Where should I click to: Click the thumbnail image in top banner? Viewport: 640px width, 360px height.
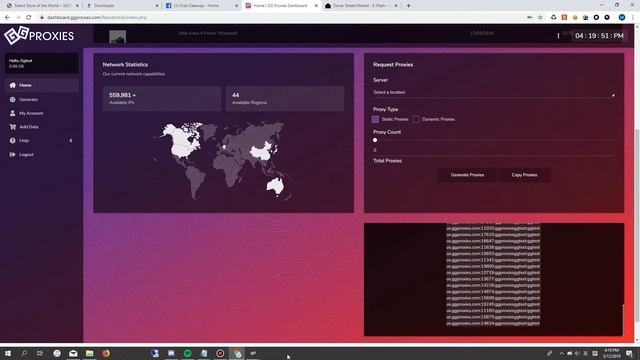[x=118, y=37]
